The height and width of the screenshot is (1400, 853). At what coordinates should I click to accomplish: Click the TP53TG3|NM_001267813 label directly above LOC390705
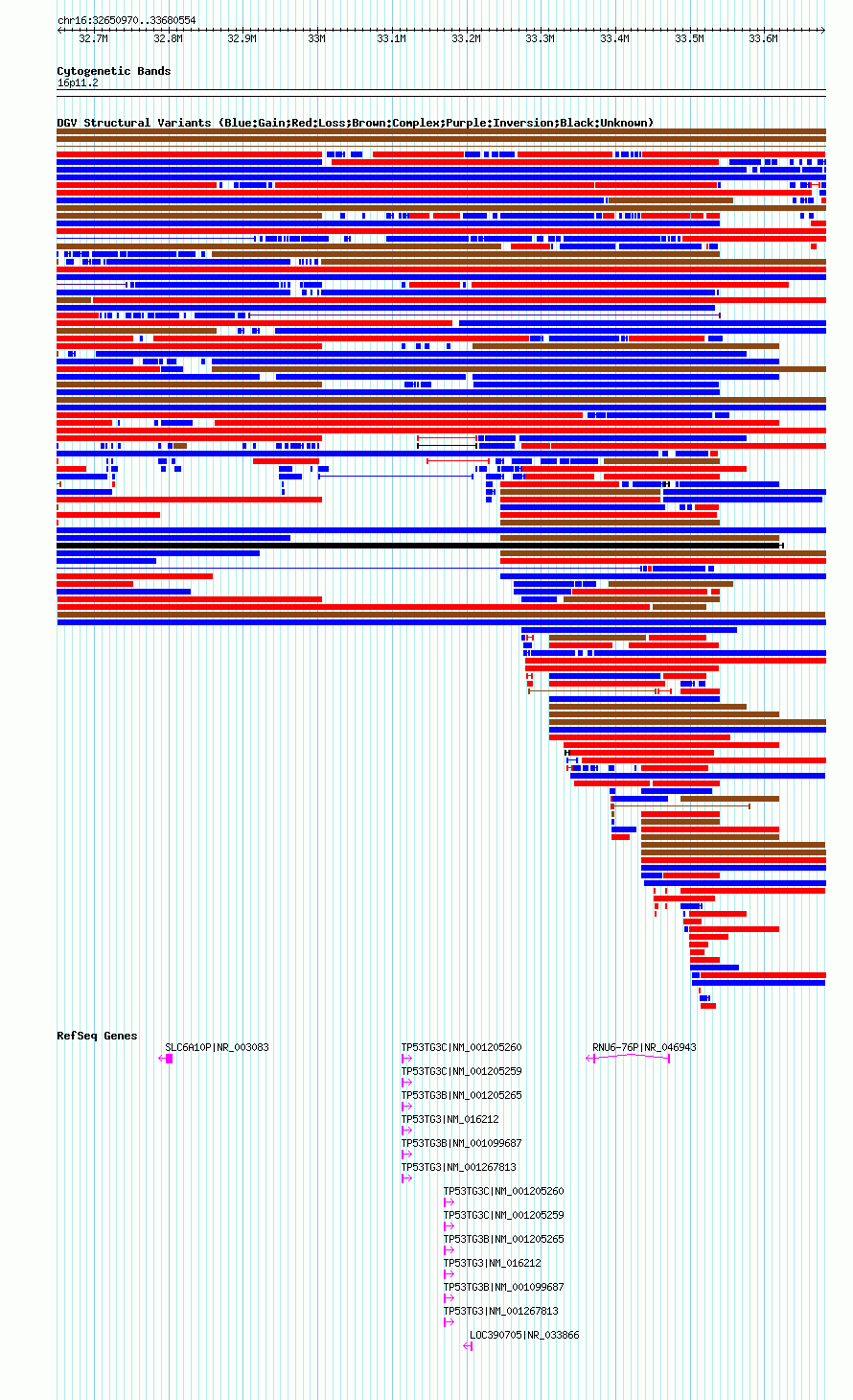click(x=500, y=1311)
